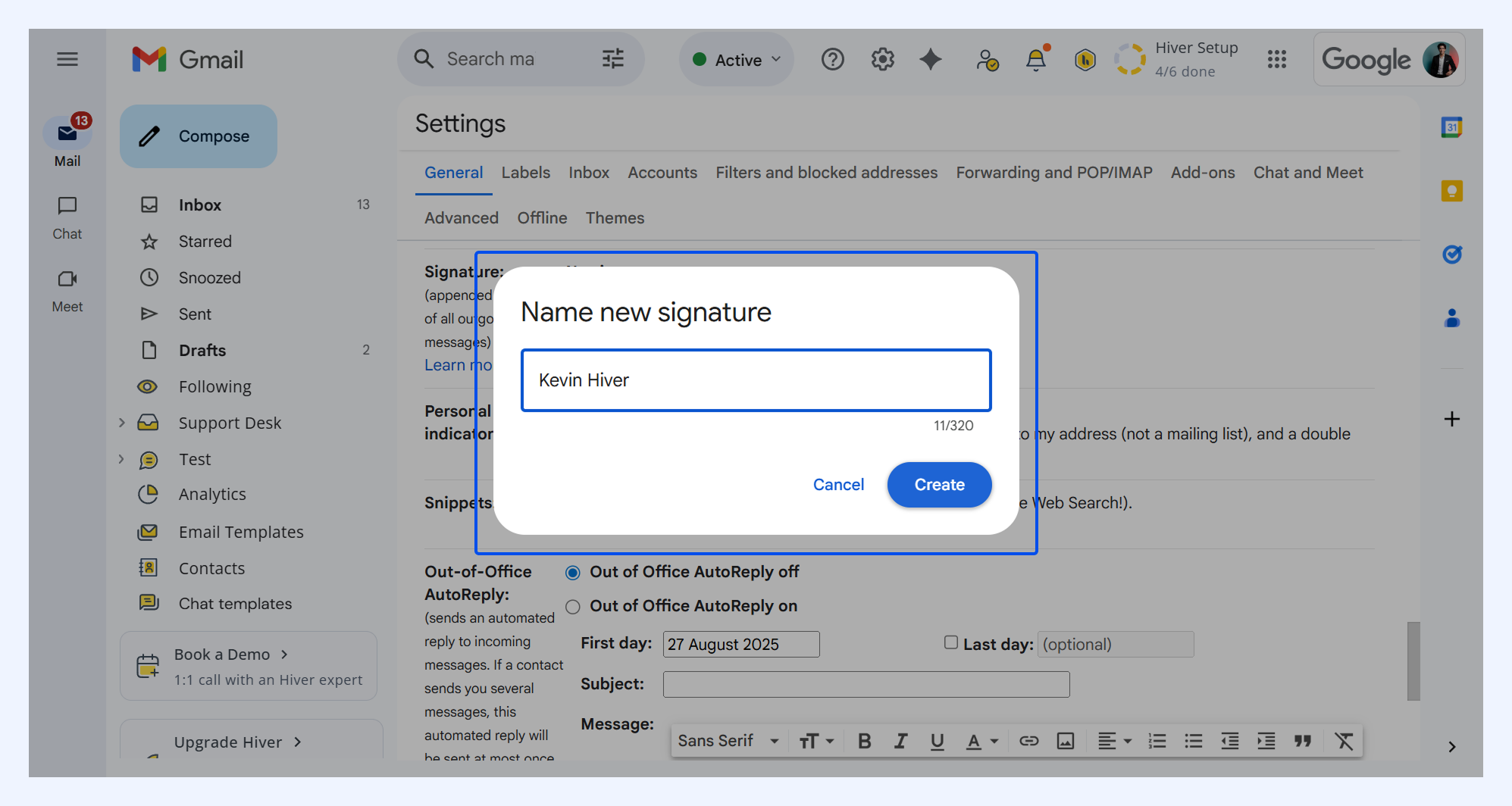Insert a link in AutoReply message
1512x806 pixels.
click(x=1028, y=741)
